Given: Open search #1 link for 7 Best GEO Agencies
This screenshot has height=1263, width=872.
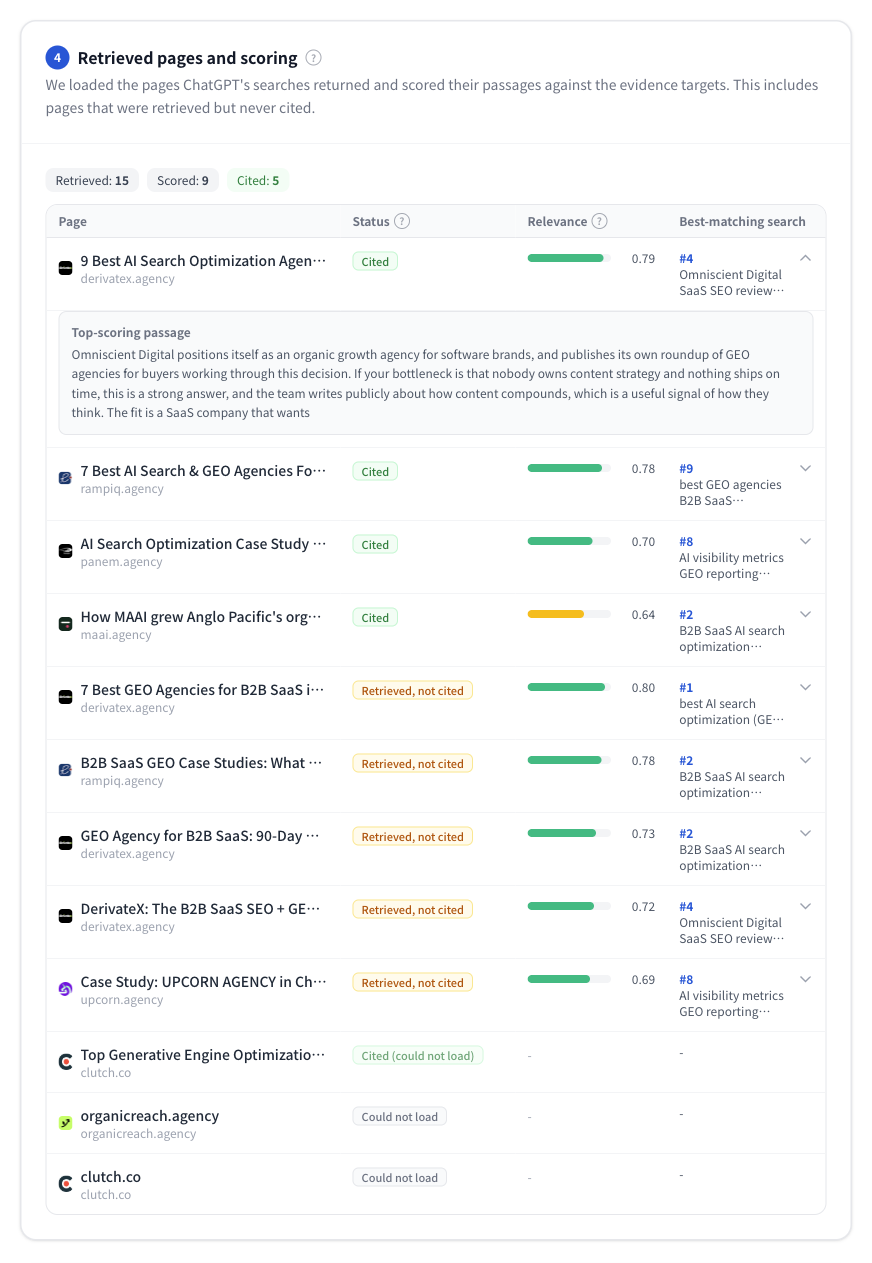Looking at the screenshot, I should pos(686,687).
